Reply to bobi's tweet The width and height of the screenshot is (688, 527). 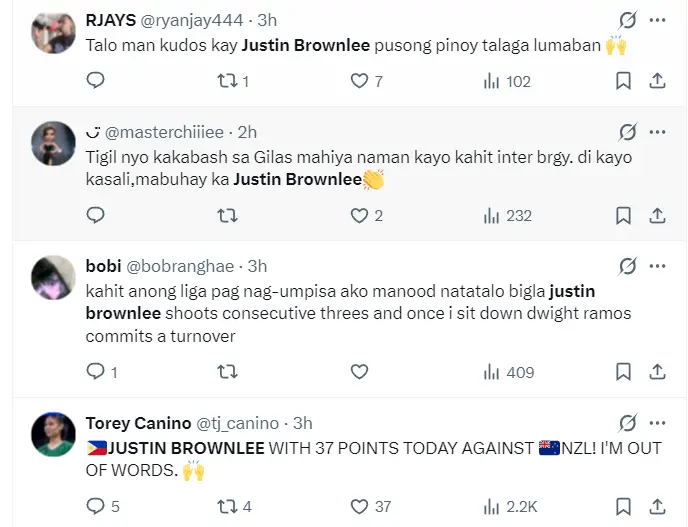95,372
